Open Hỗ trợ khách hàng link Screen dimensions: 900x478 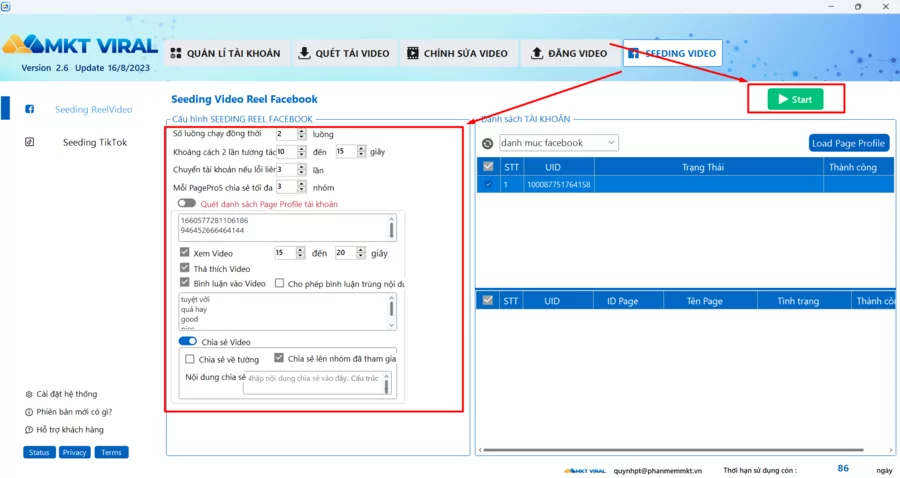coord(70,430)
